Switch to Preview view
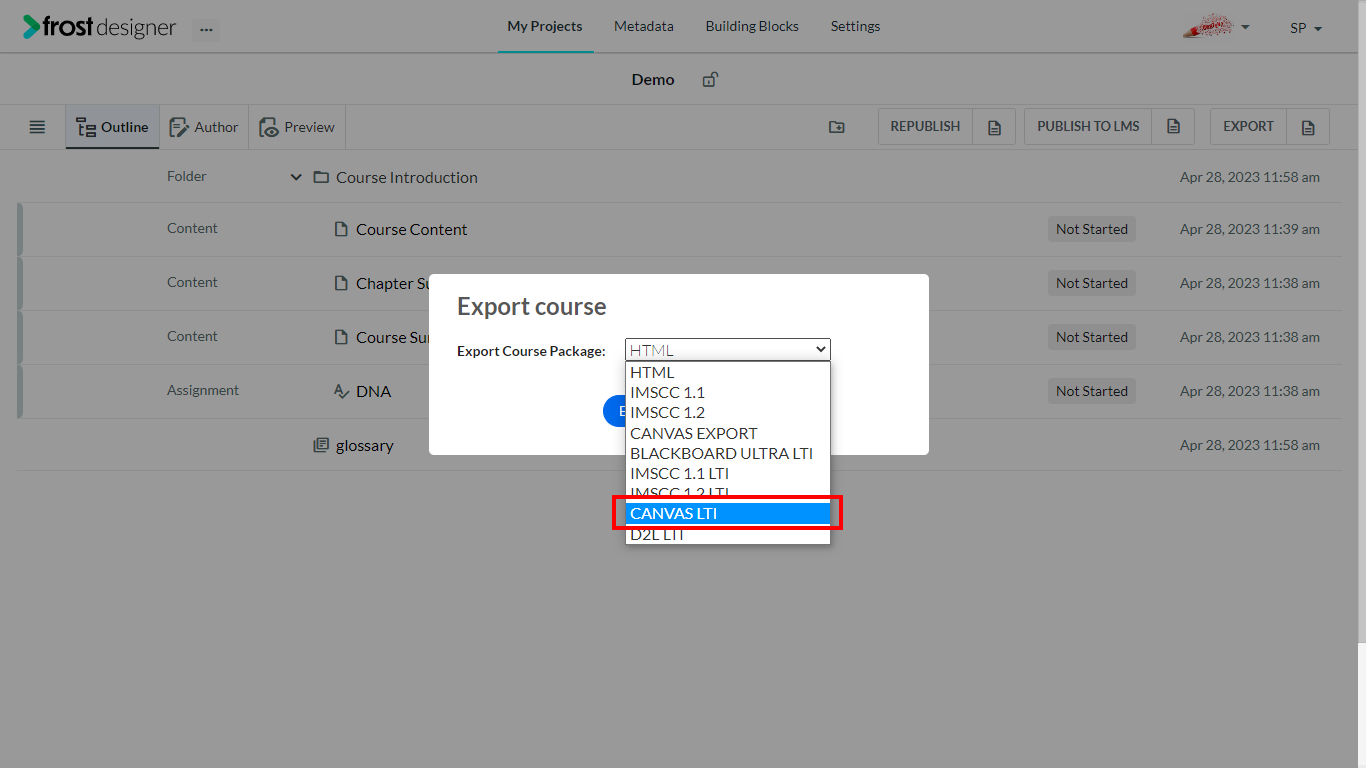This screenshot has width=1366, height=768. (x=297, y=127)
